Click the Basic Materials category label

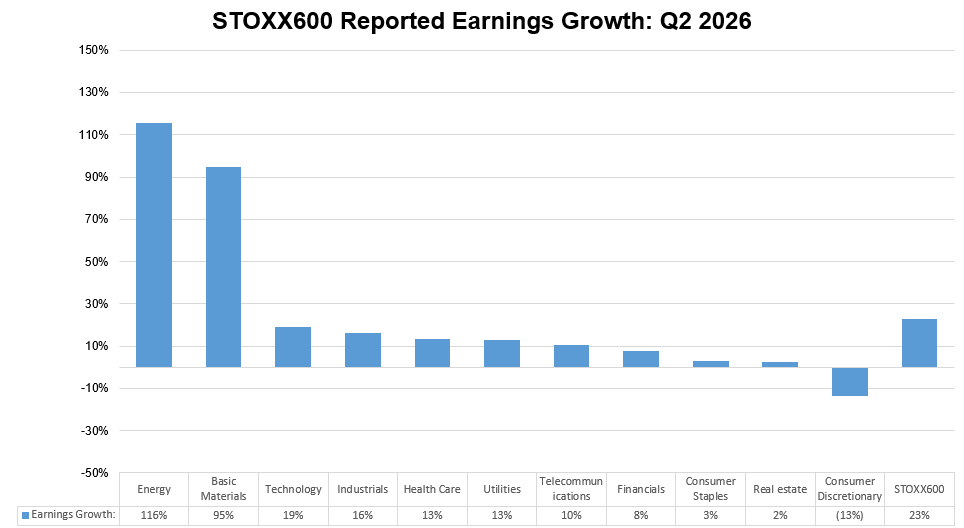(223, 489)
